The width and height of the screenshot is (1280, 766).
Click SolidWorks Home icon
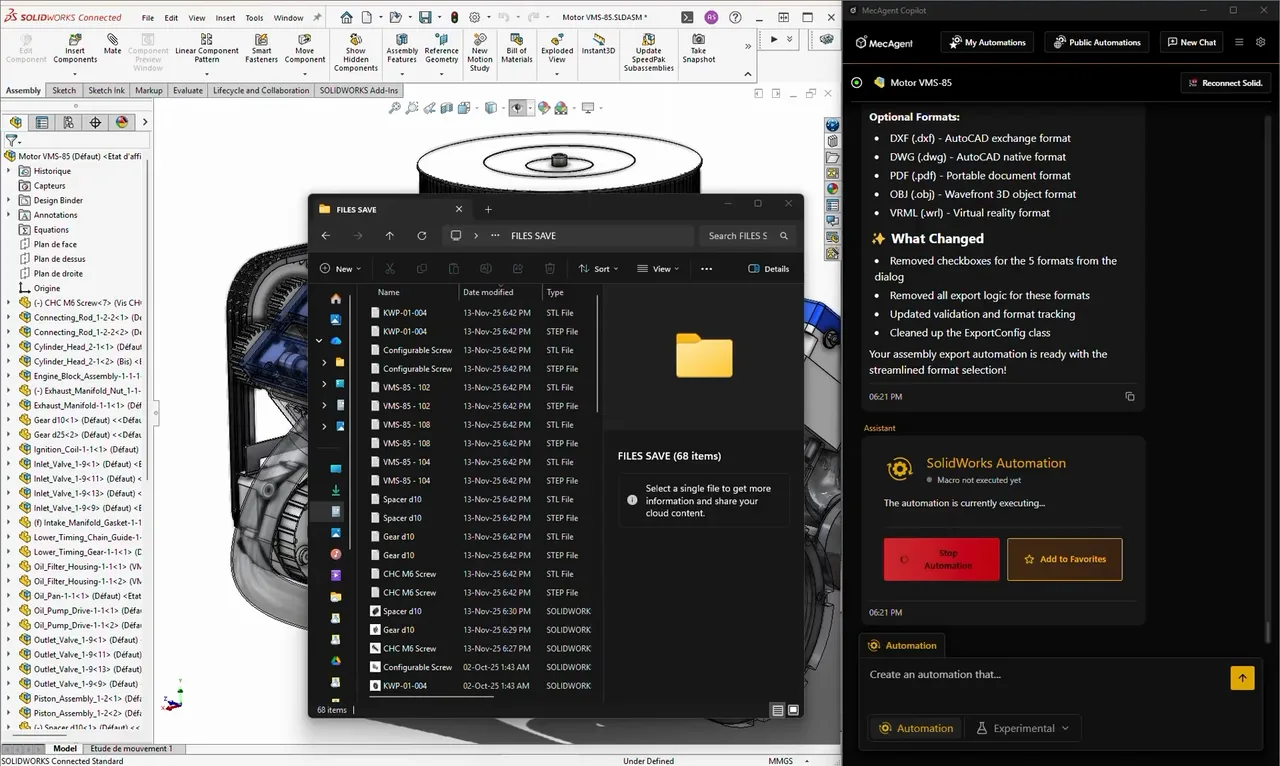point(346,17)
